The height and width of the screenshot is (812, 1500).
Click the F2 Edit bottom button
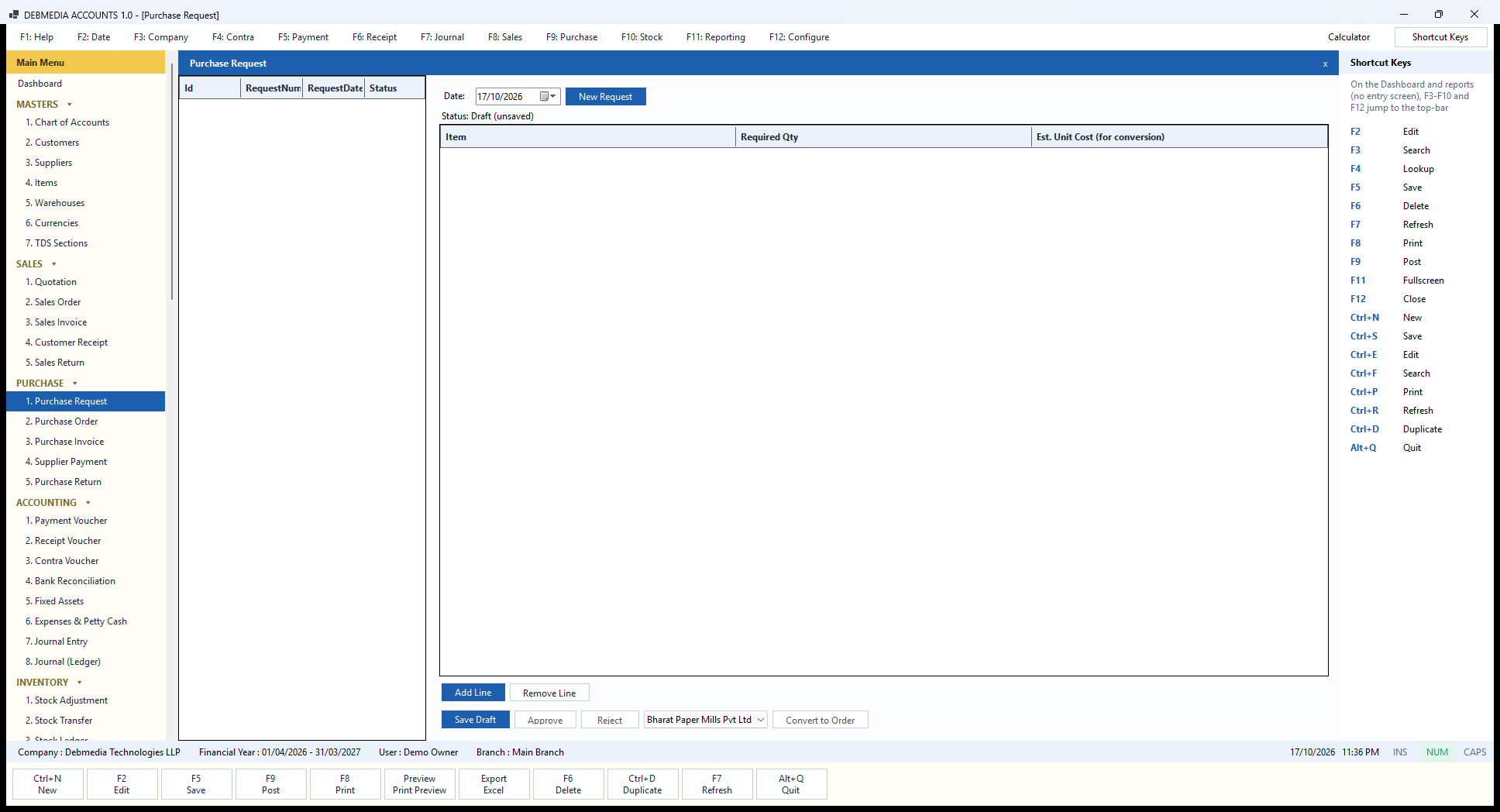(122, 784)
